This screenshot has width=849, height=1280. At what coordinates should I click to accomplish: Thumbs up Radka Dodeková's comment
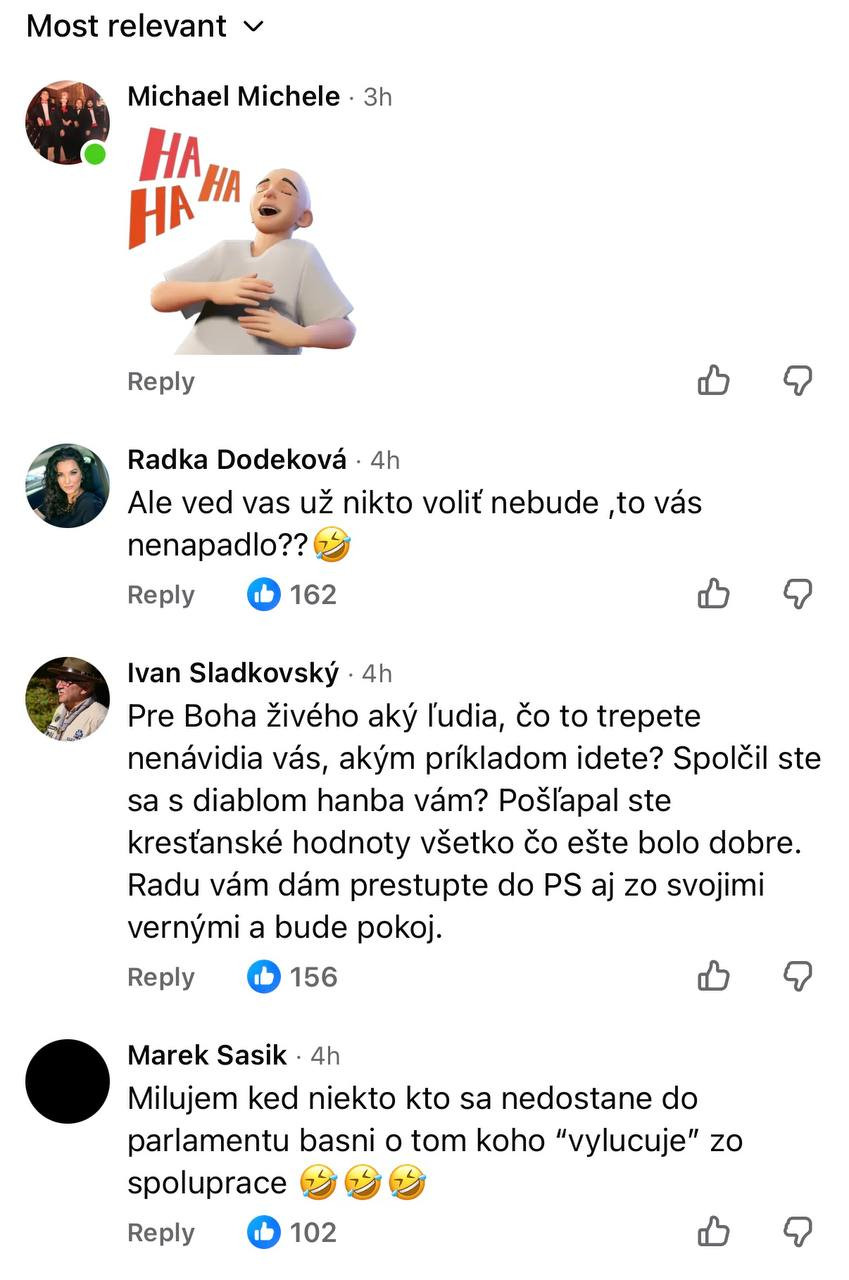713,594
